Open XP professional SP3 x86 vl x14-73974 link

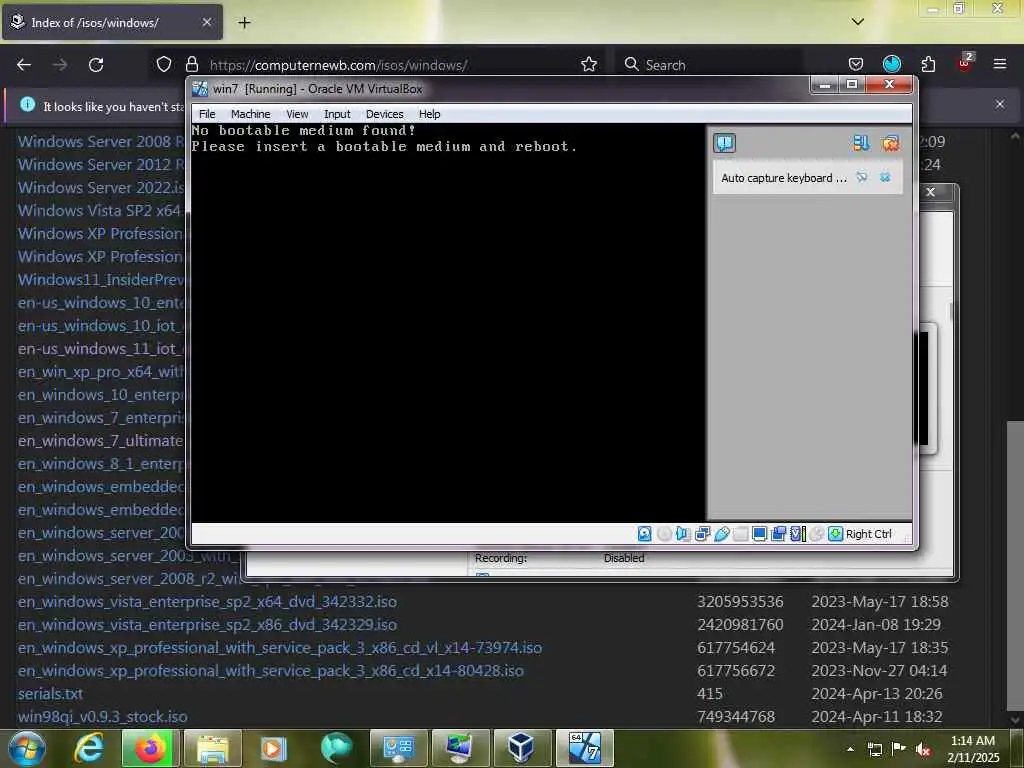280,647
